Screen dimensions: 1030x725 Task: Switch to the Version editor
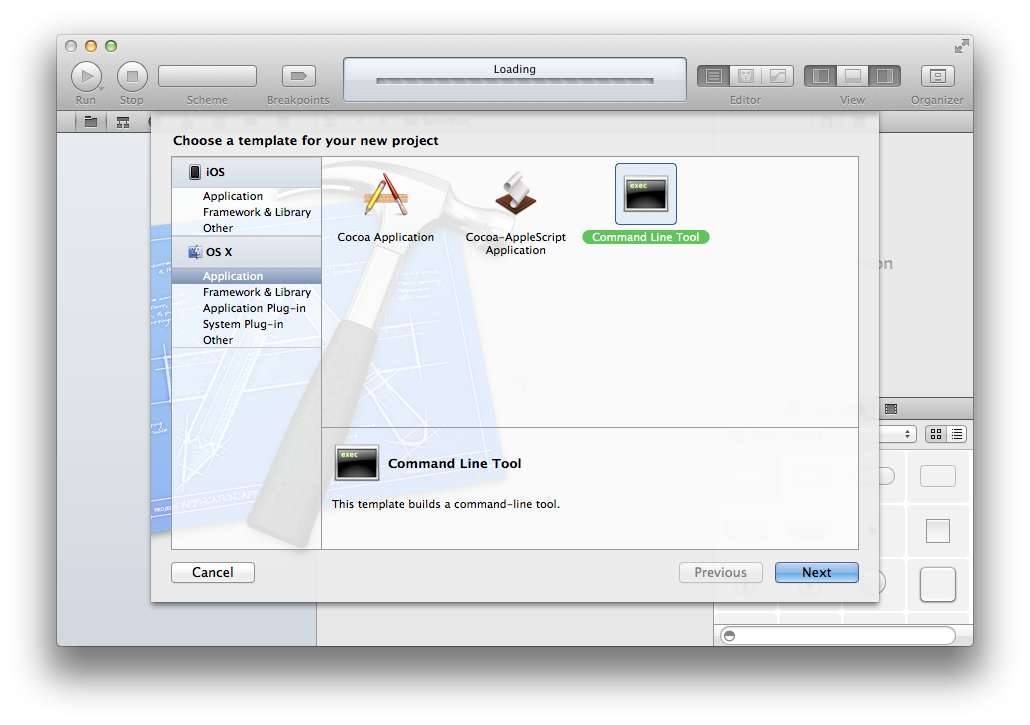[778, 76]
